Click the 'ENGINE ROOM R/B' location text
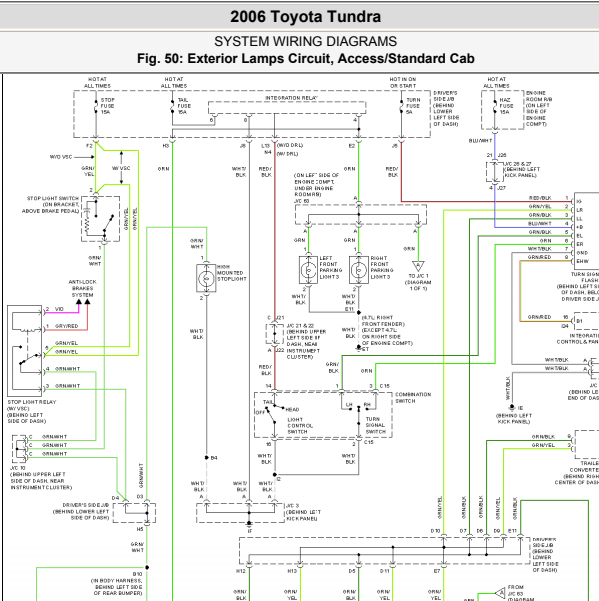The width and height of the screenshot is (599, 601). pos(538,108)
